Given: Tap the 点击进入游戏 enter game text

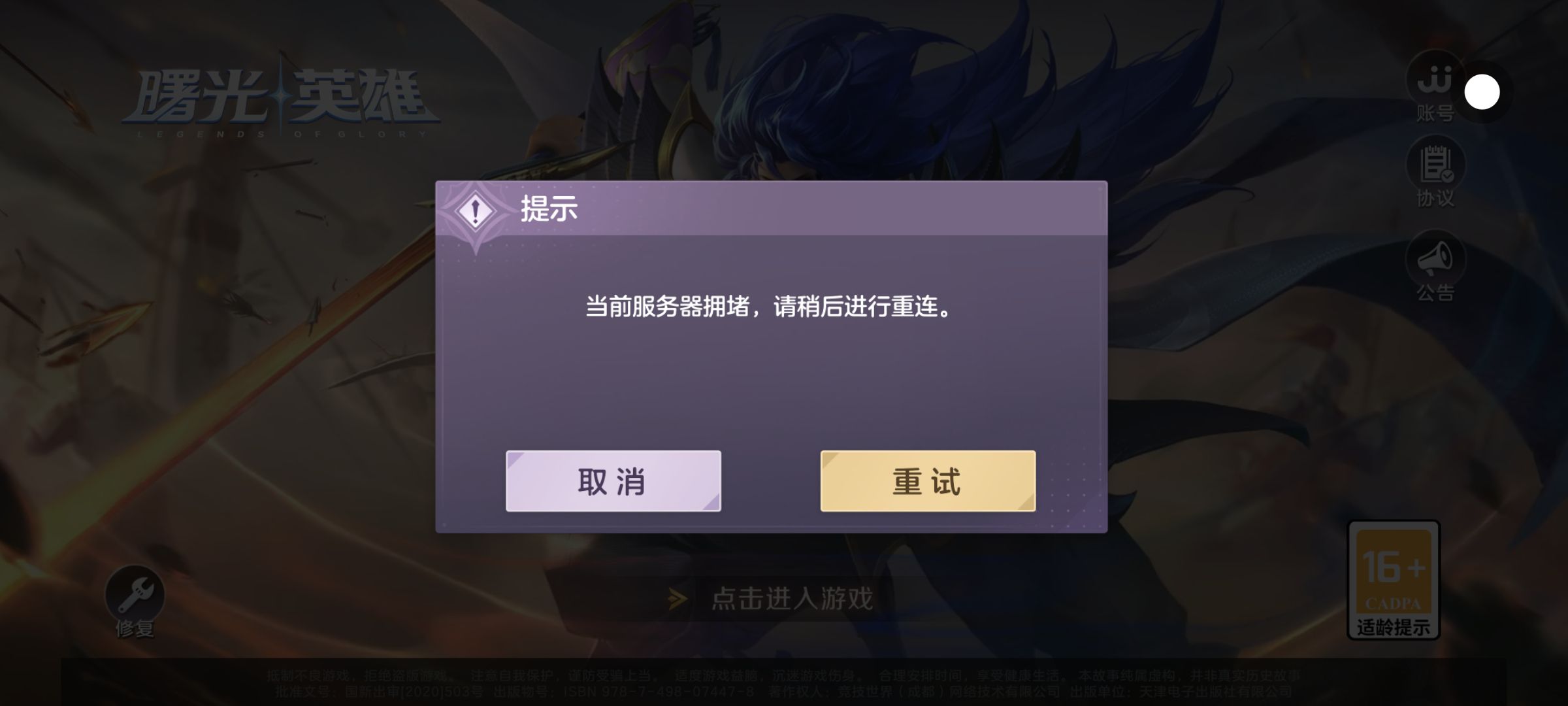Looking at the screenshot, I should tap(792, 598).
